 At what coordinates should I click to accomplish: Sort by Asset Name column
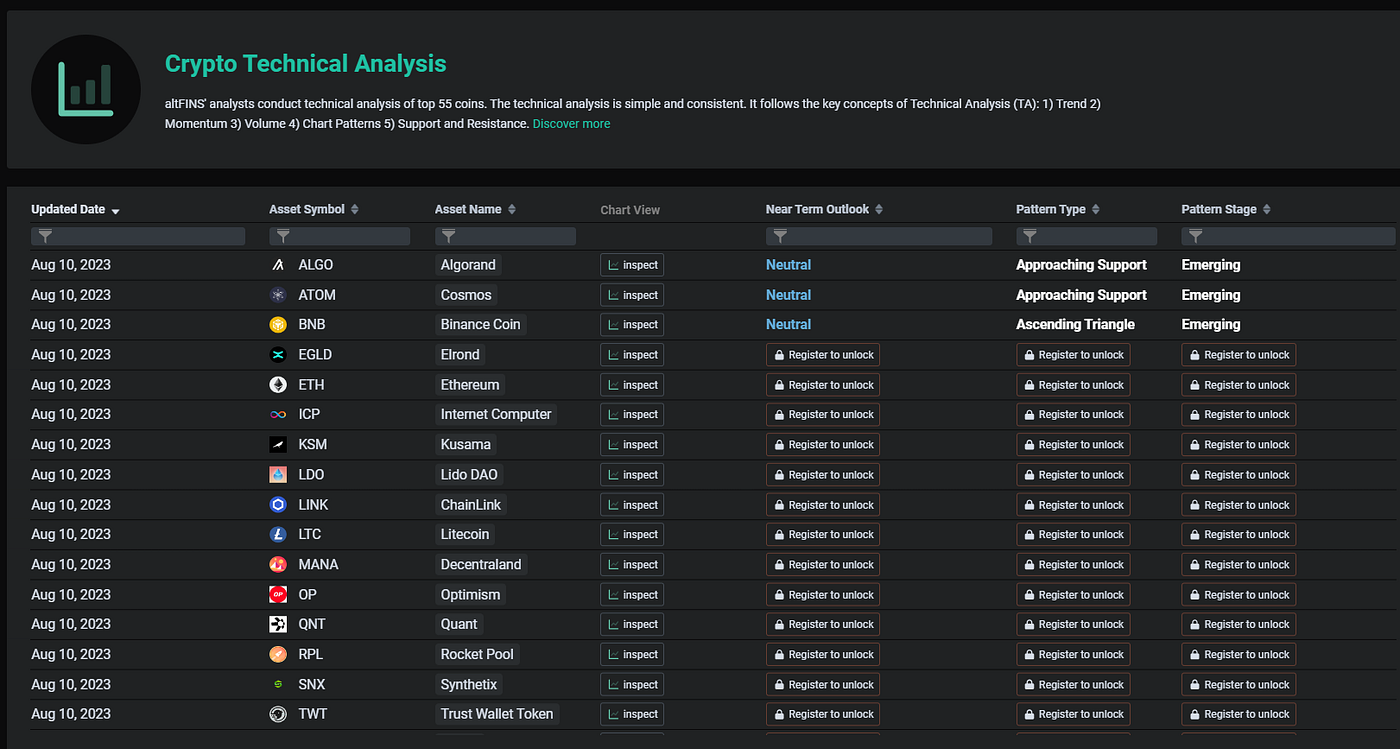click(x=475, y=210)
